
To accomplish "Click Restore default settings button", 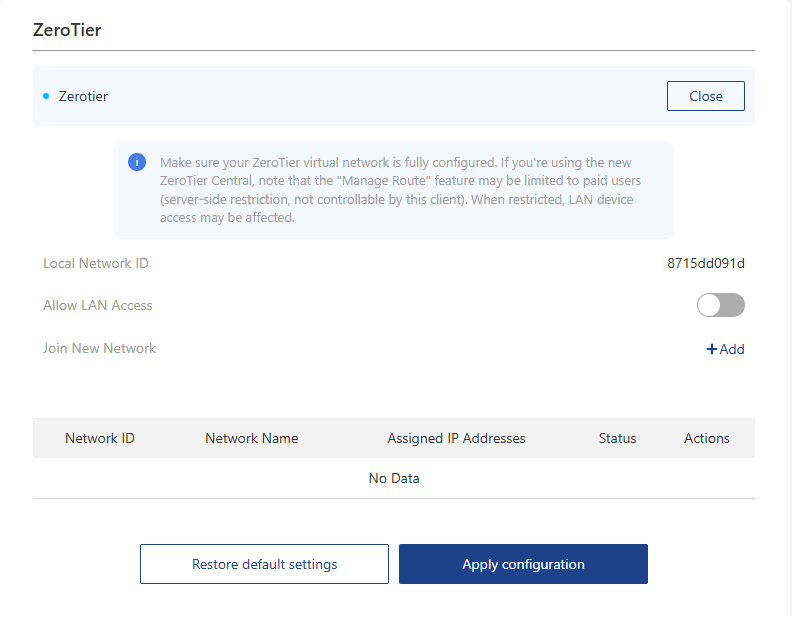I will tap(264, 564).
